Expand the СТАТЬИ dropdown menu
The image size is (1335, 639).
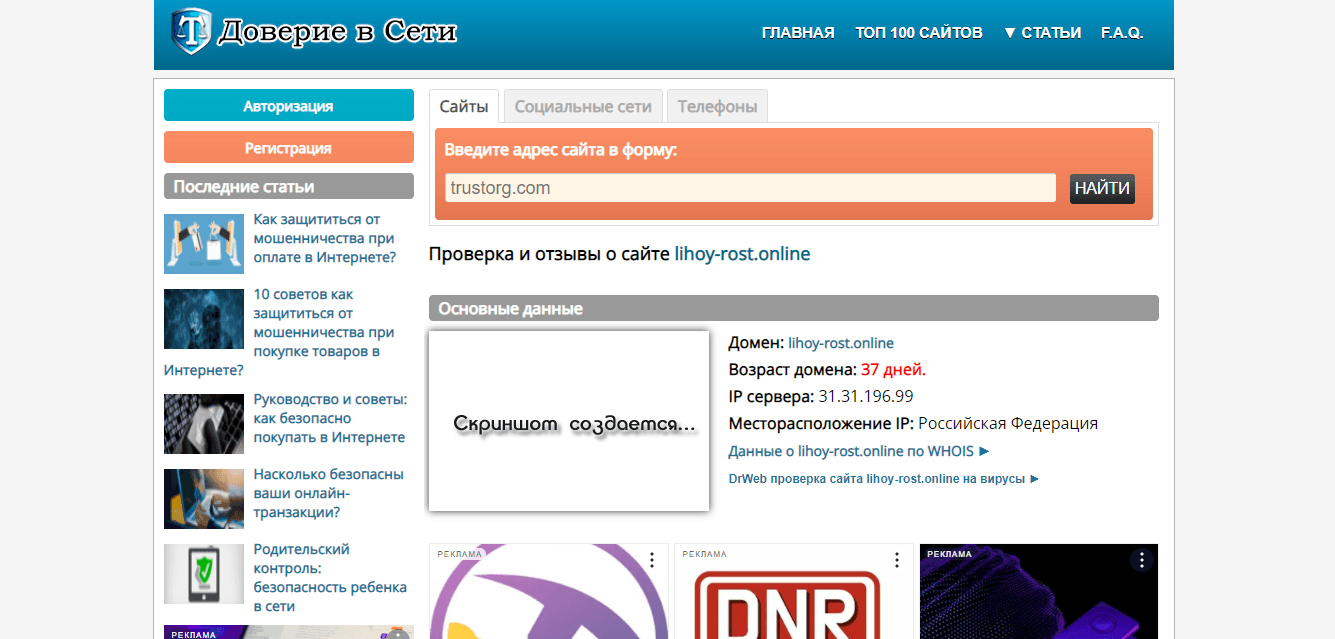(x=1042, y=31)
